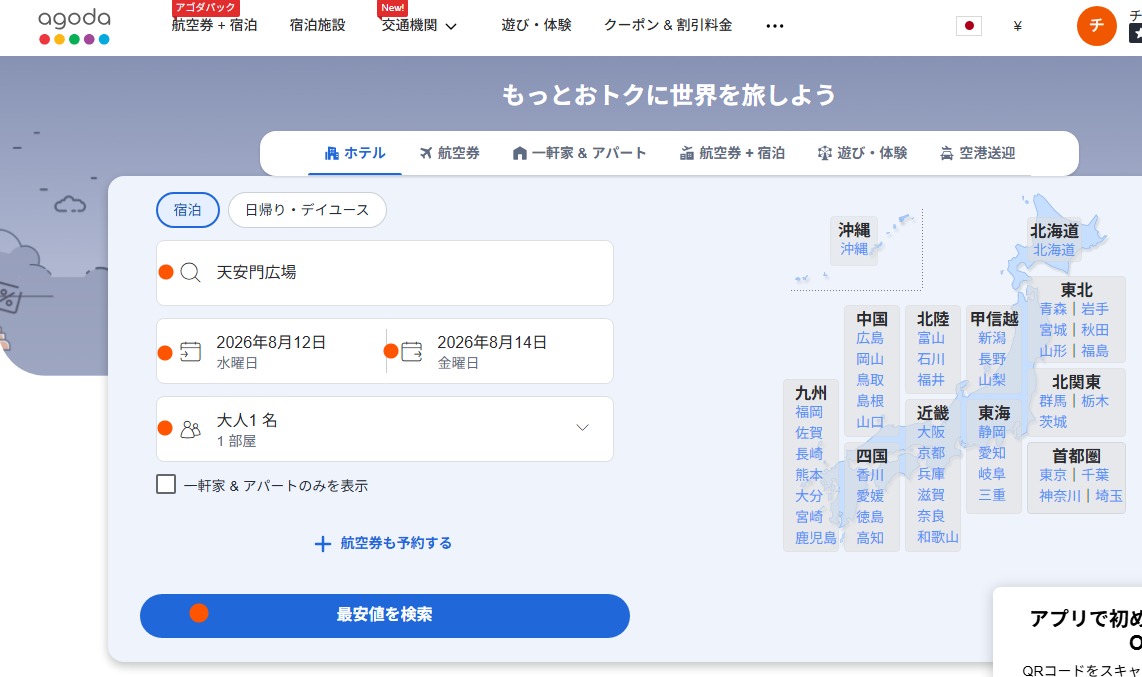Click the agoda logo

coord(74,27)
